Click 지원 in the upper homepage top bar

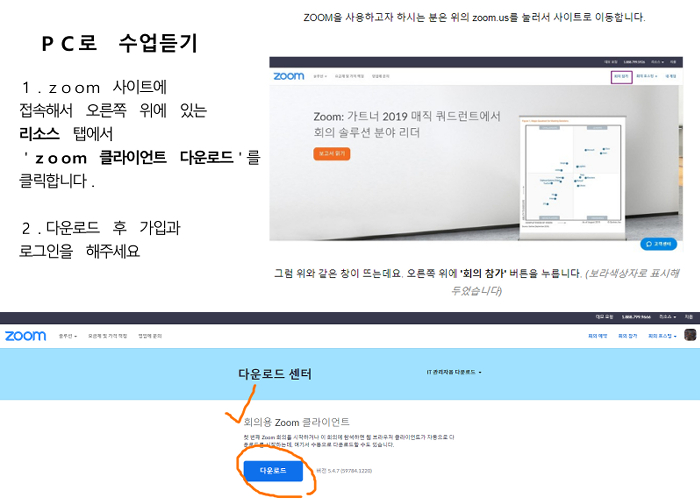tap(673, 62)
